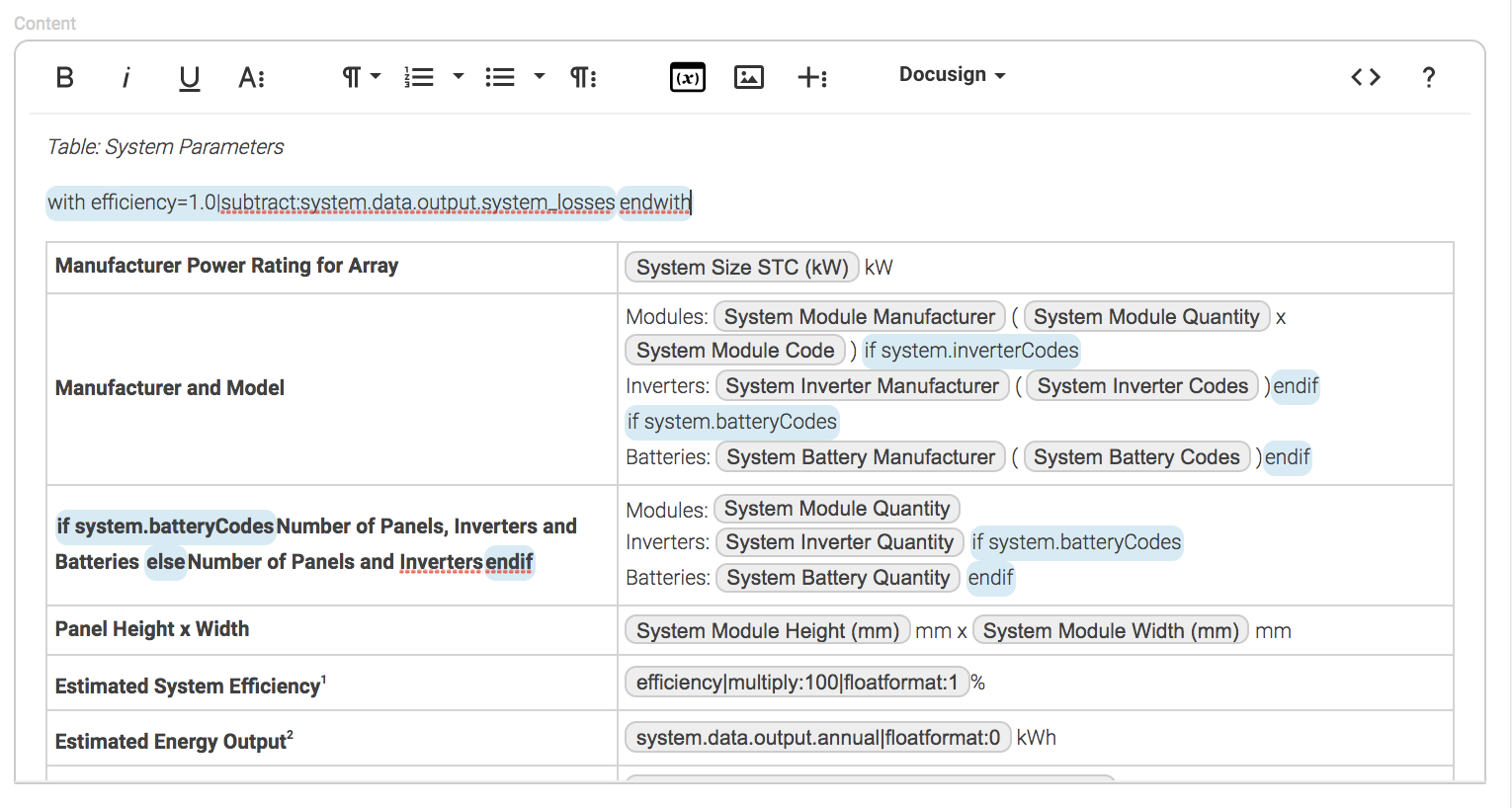Screen dimensions: 1512x808
Task: Click 'Table: System Parameters' heading text
Action: tap(166, 147)
